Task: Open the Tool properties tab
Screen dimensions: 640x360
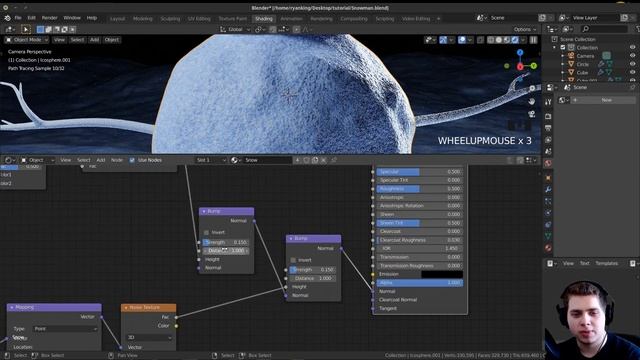Action: click(548, 102)
